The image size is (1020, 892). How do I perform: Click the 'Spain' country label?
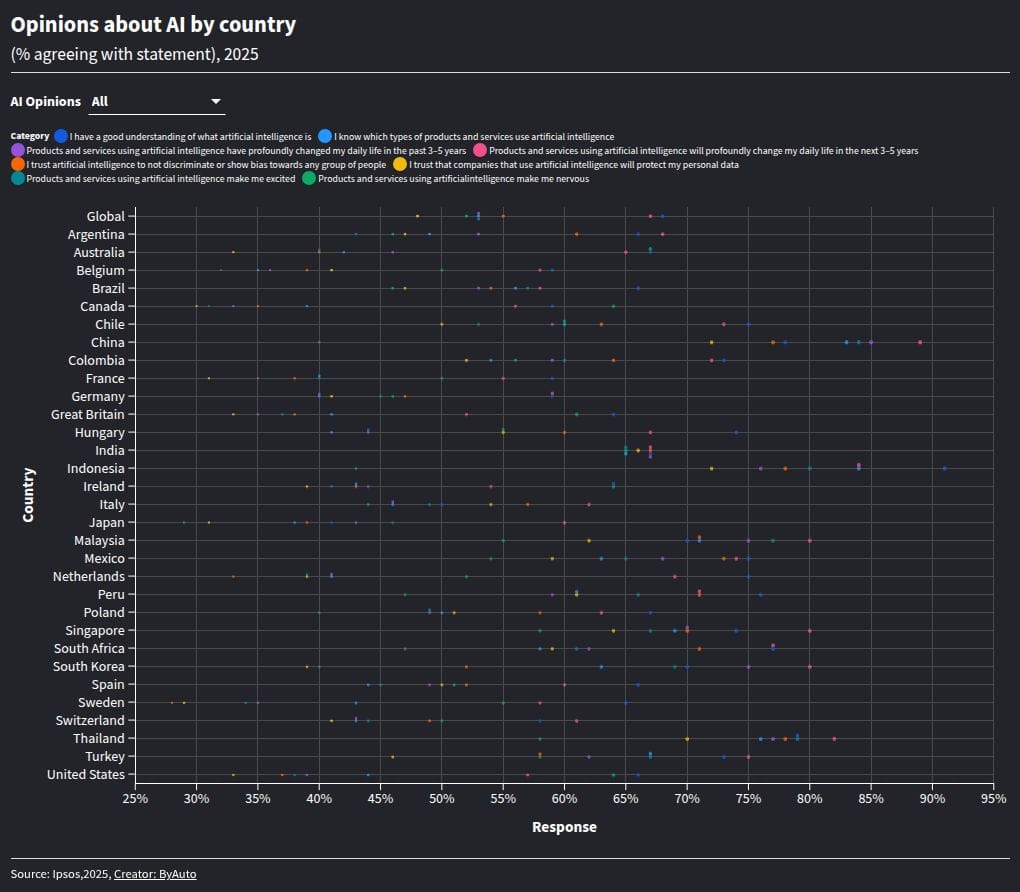pos(108,684)
